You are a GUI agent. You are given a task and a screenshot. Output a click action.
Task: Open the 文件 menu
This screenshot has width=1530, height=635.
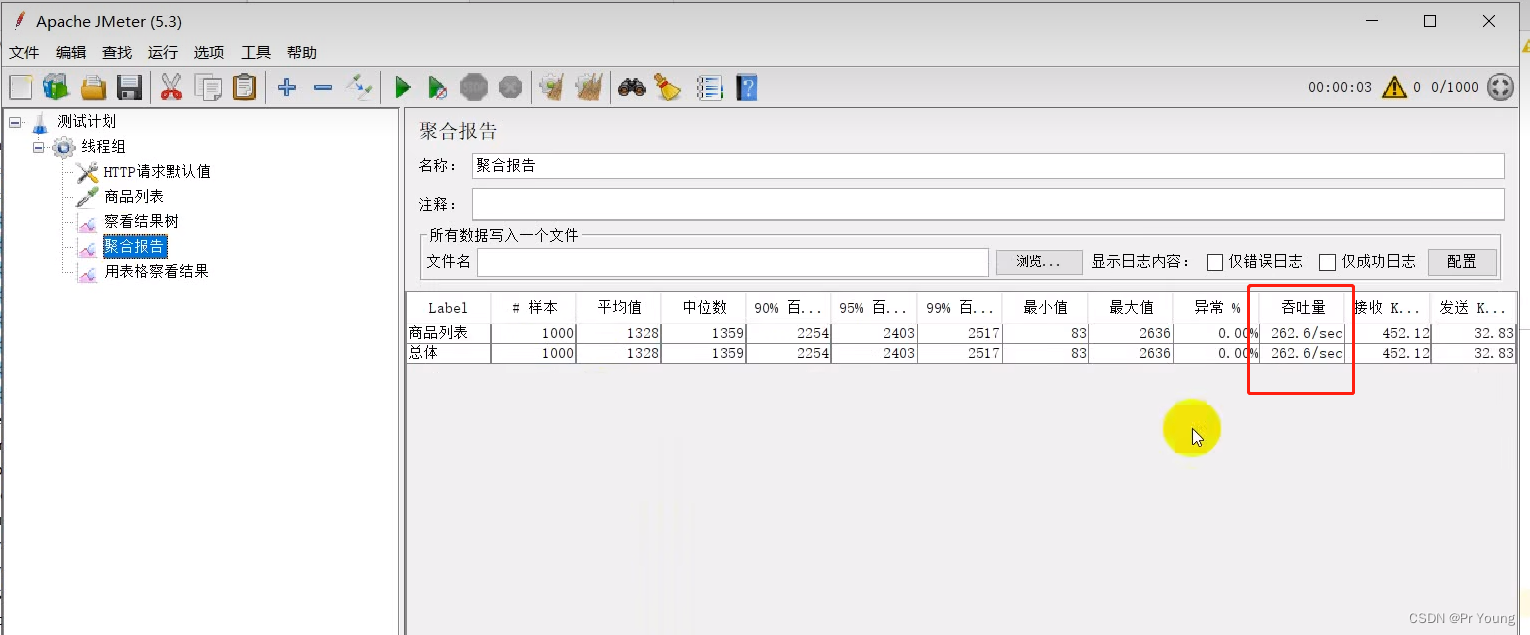tap(24, 53)
